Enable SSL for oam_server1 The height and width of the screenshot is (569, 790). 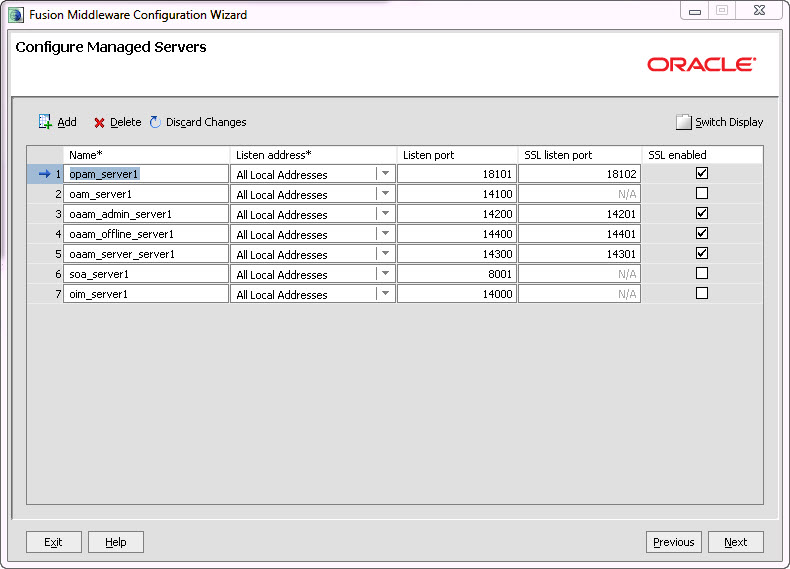(x=702, y=193)
